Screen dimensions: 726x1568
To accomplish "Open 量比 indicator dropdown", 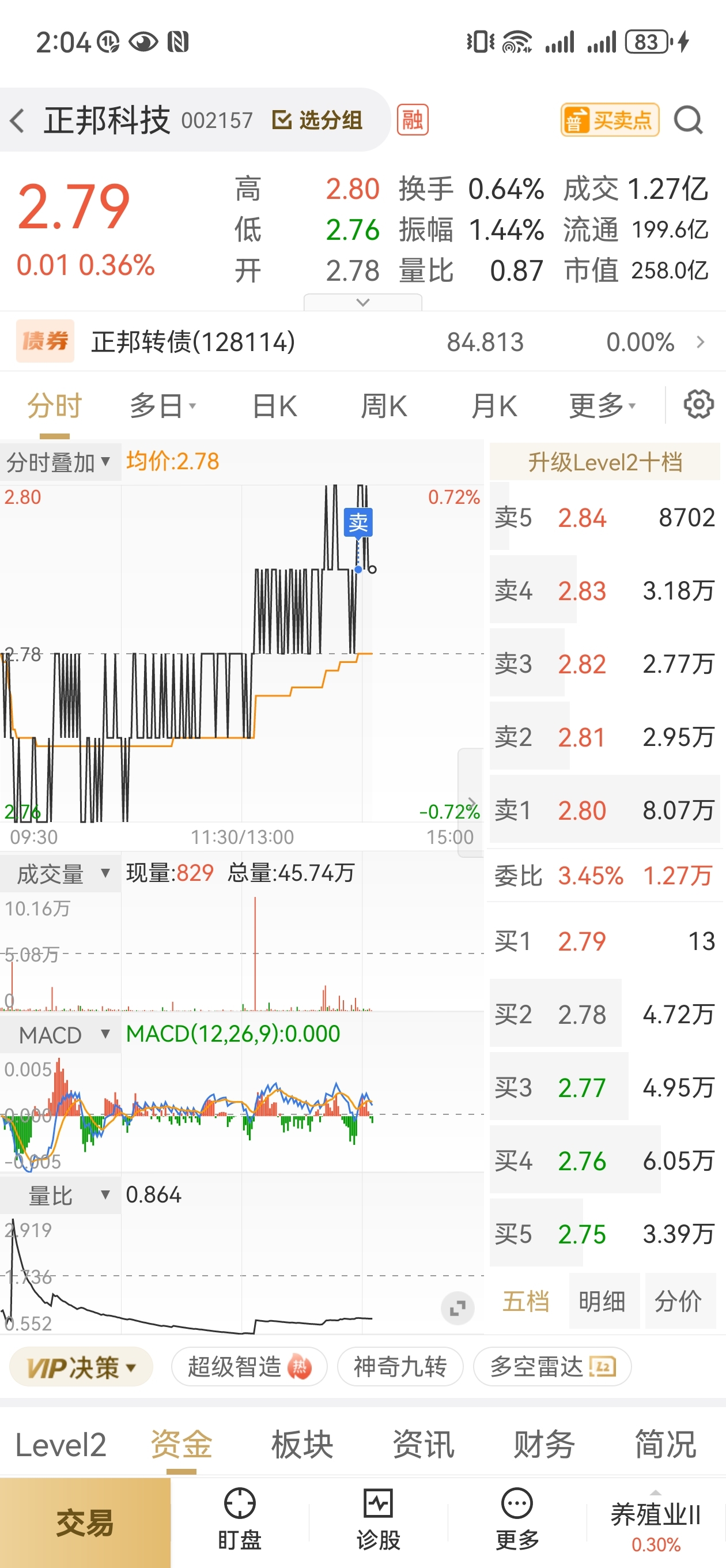I will pos(60,1196).
